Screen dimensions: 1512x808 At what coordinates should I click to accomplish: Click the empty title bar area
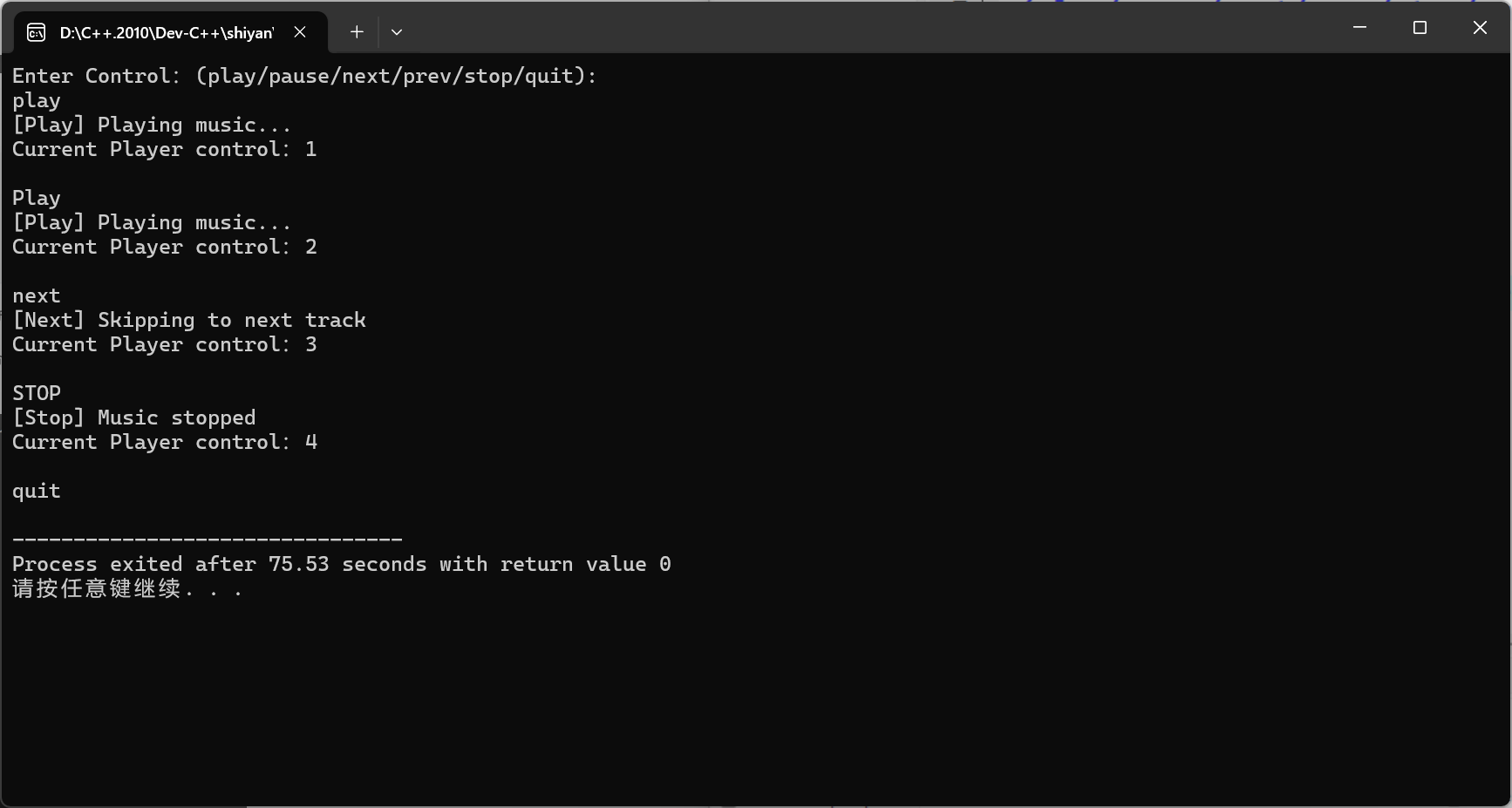click(872, 28)
